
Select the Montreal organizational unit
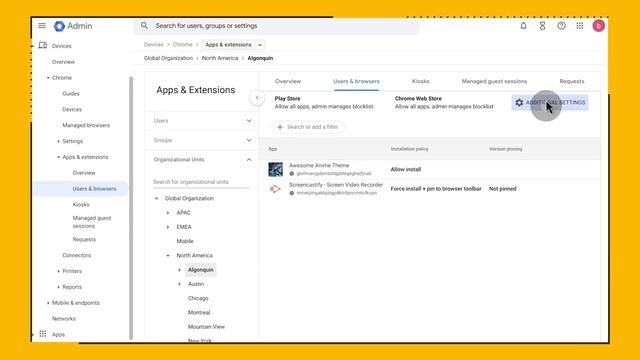[x=199, y=313]
